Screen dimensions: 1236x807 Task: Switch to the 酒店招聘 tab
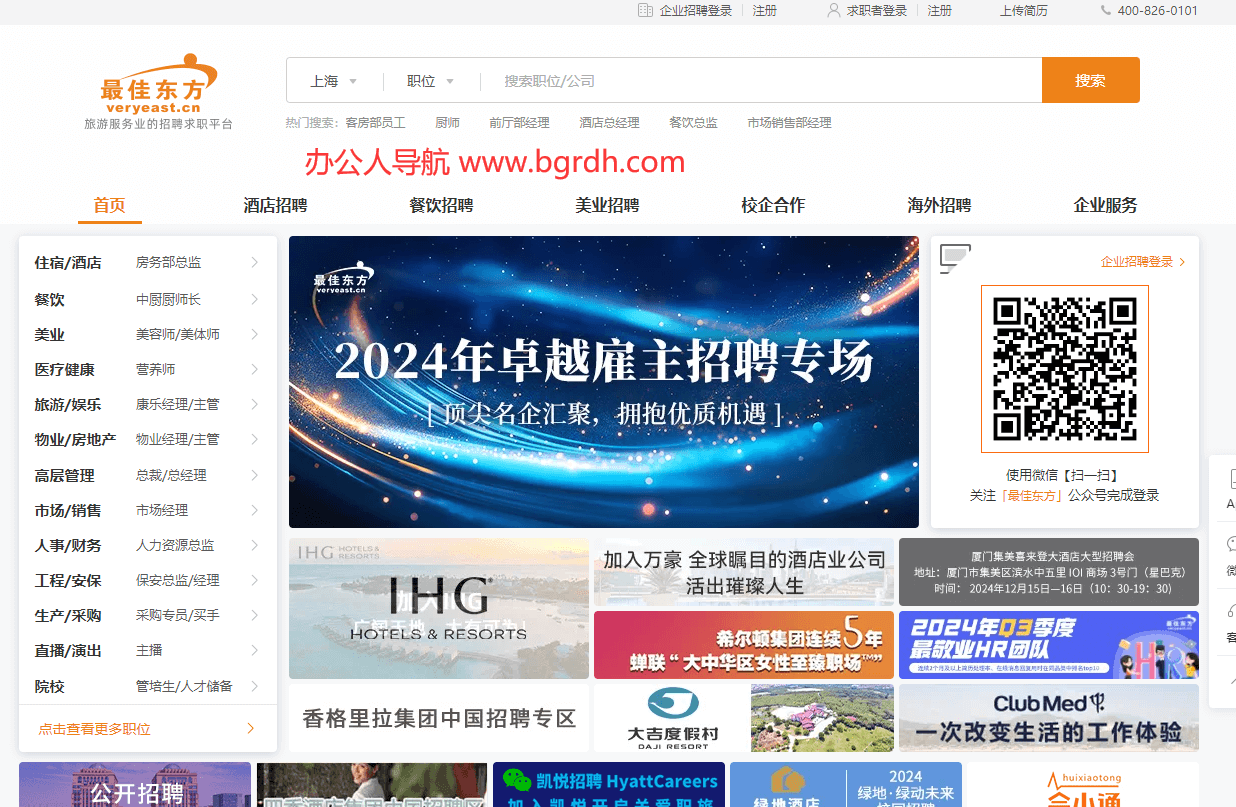tap(275, 206)
